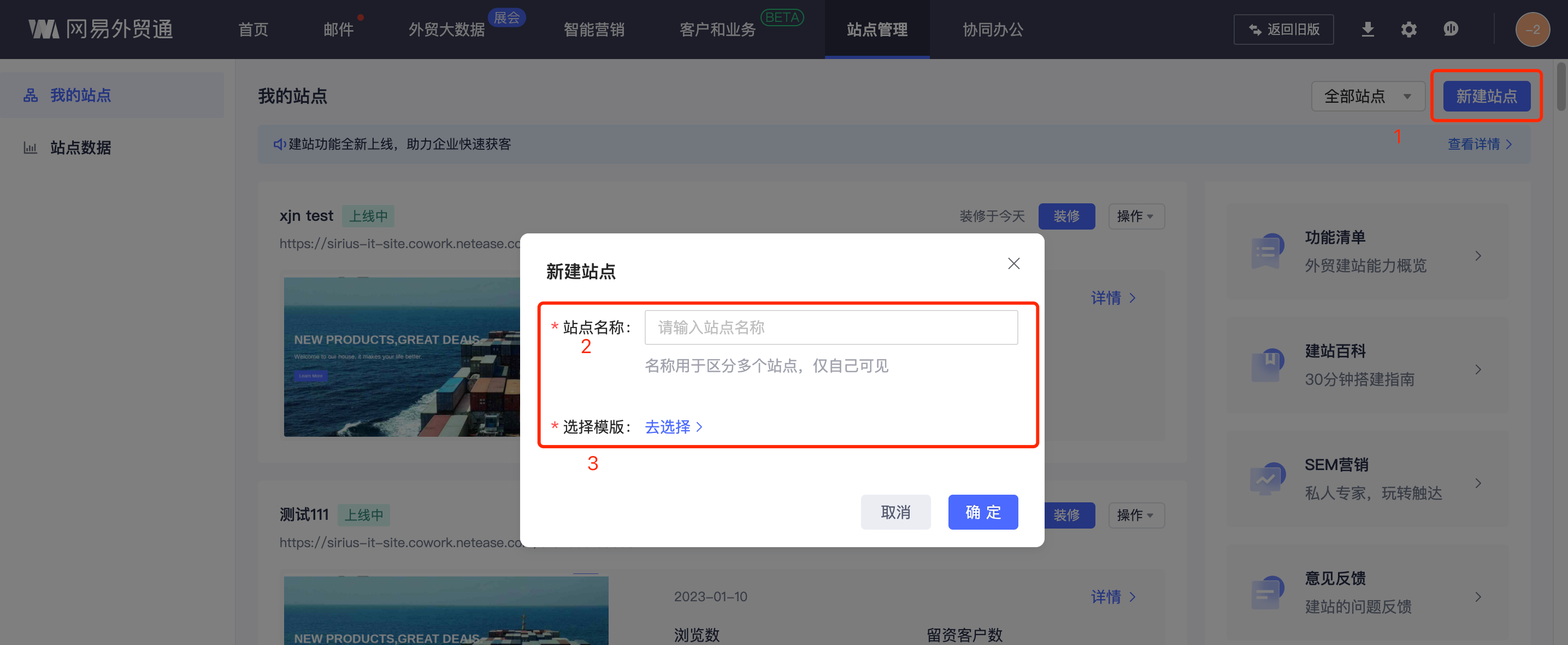Click the 站点名称 input field

830,327
